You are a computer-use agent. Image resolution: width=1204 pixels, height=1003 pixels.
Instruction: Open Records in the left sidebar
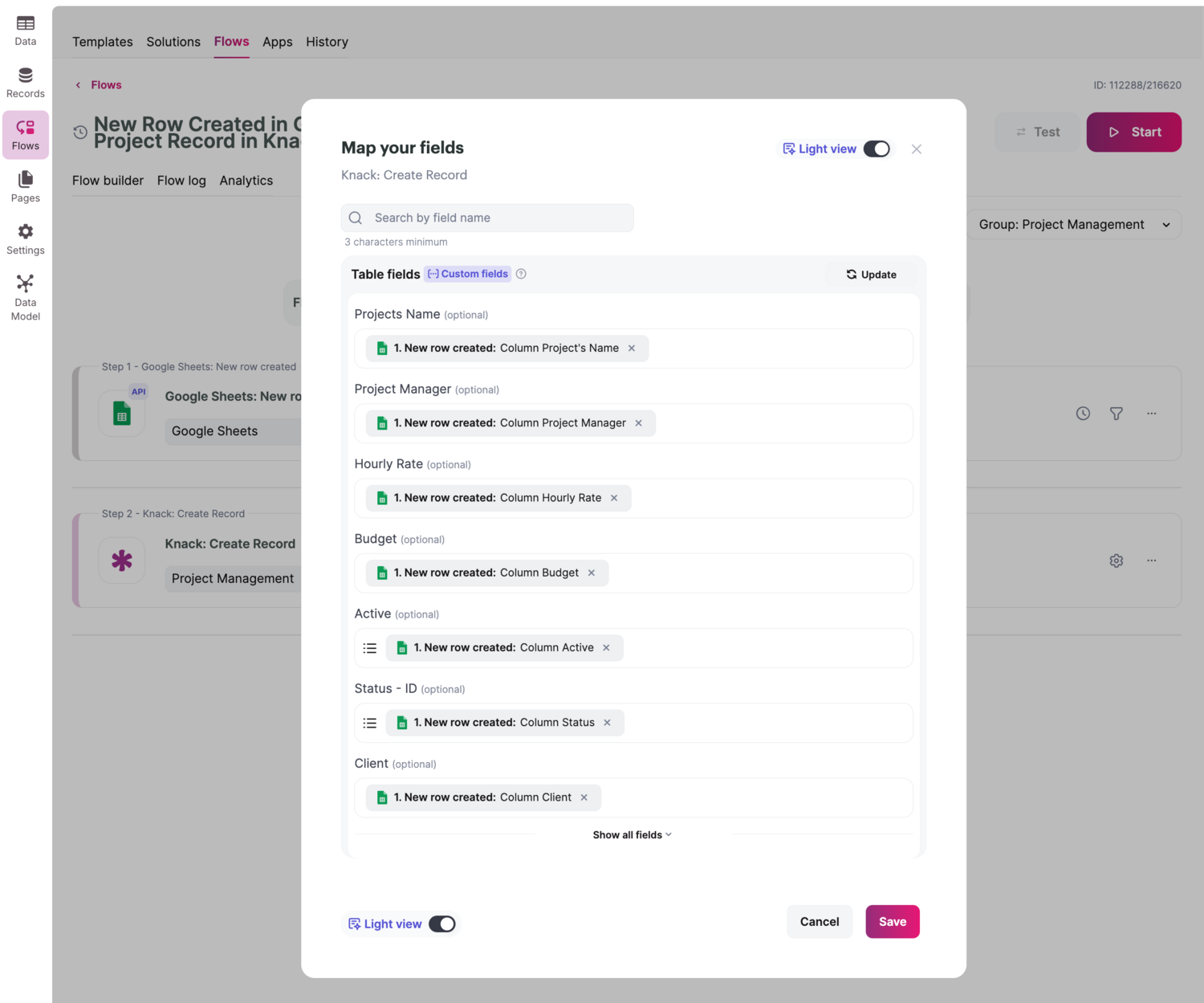pos(26,83)
